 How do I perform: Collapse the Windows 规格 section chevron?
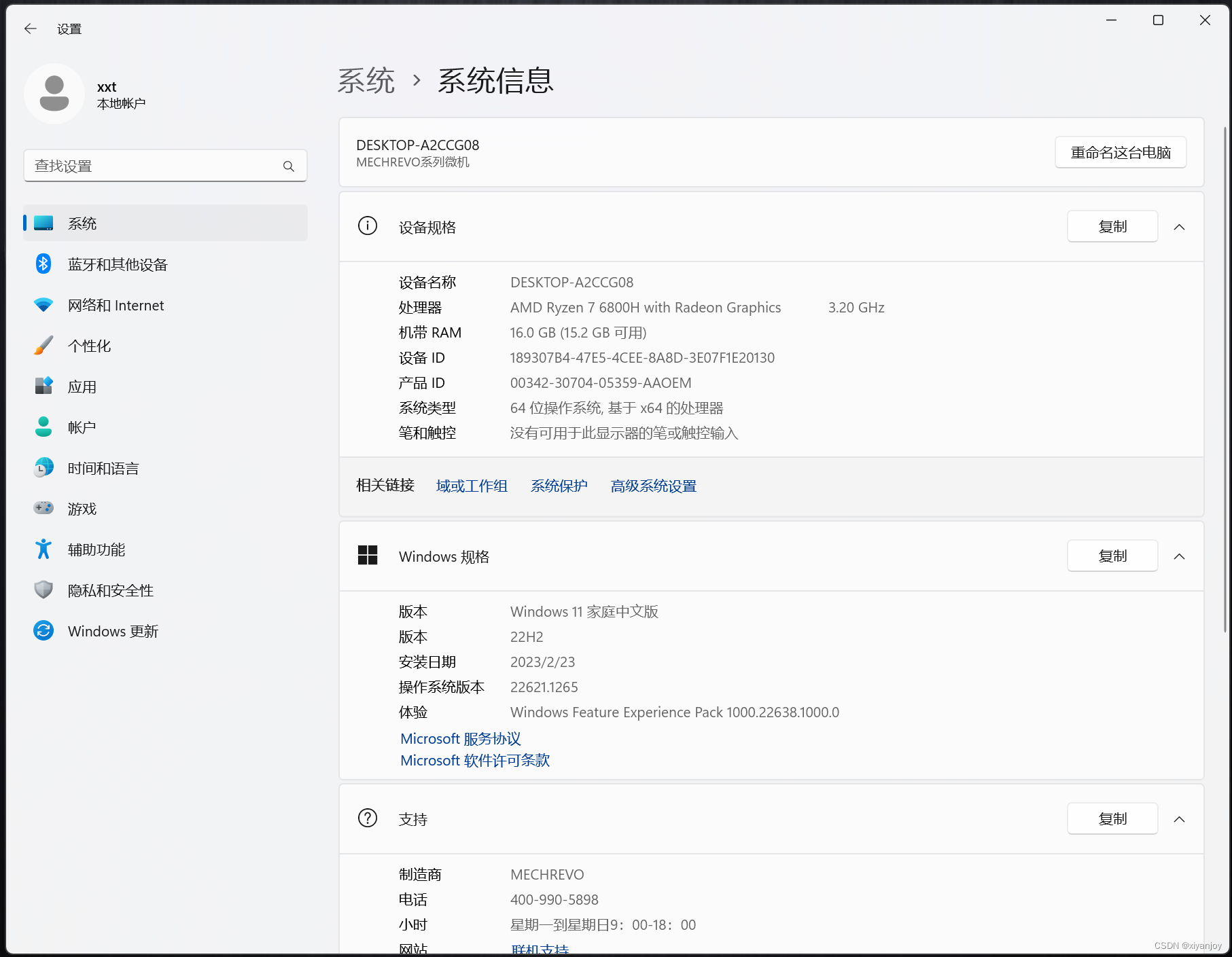[1180, 556]
